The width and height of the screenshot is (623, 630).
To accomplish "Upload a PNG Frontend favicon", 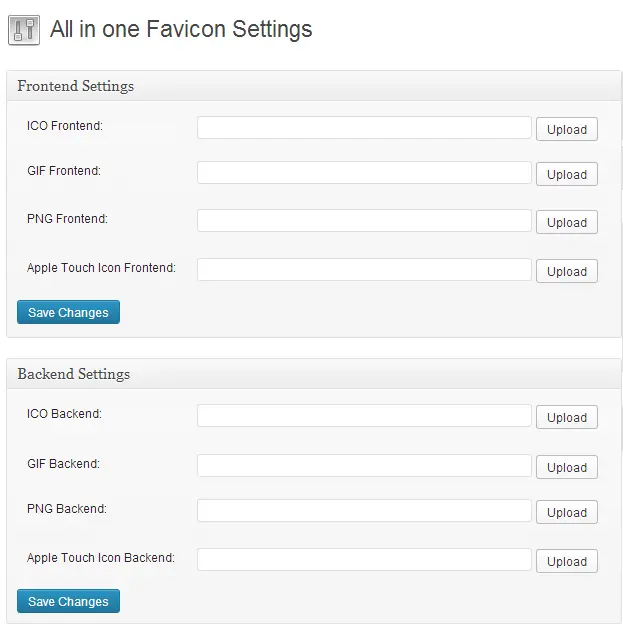I will click(567, 222).
